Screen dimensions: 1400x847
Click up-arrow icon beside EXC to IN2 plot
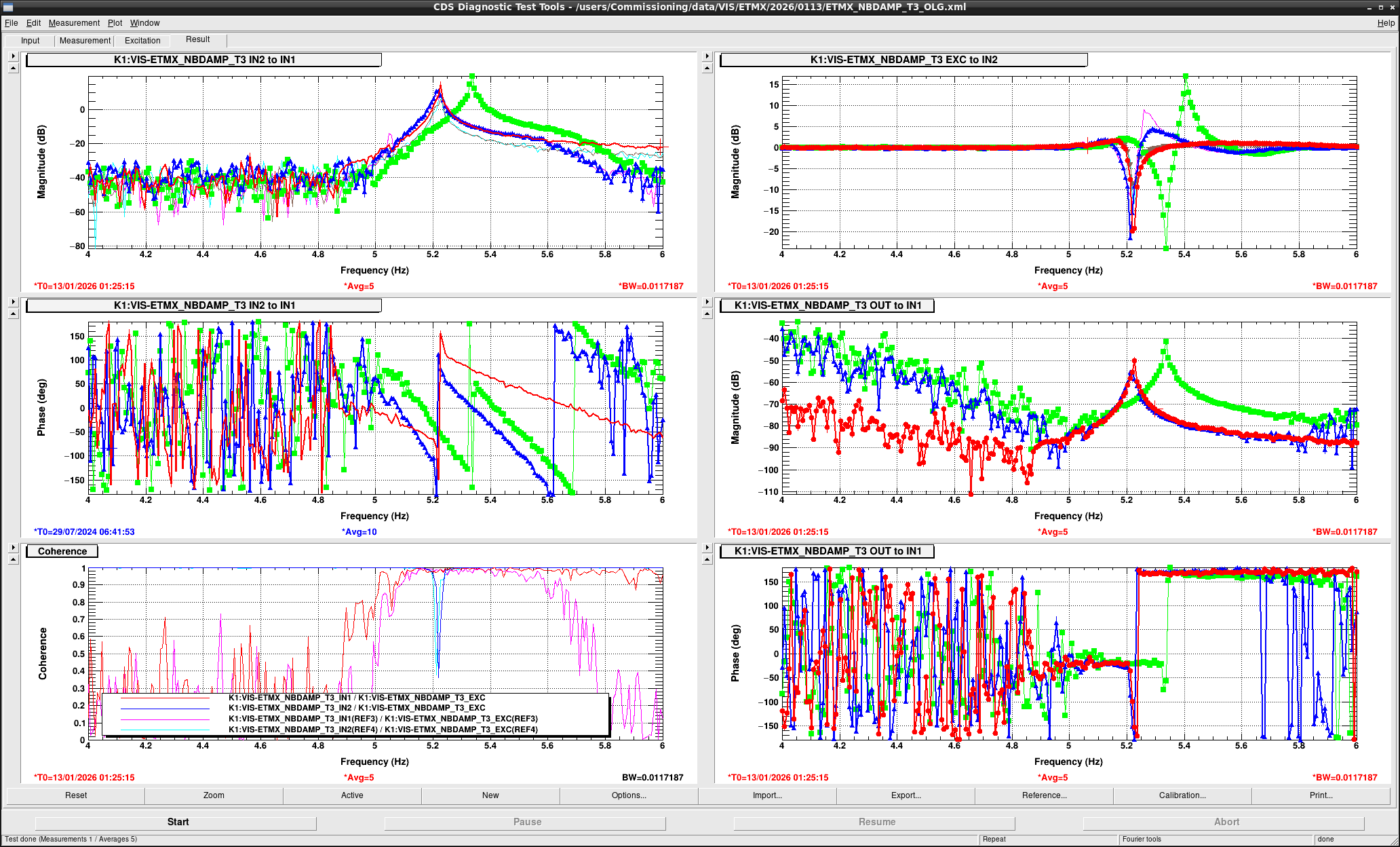707,68
